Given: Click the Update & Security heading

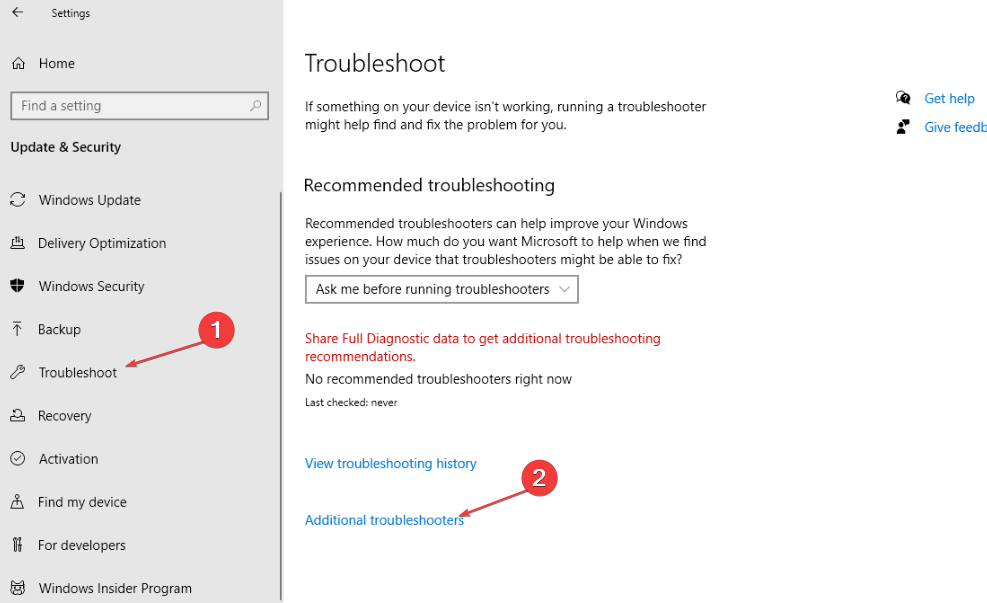Looking at the screenshot, I should pyautogui.click(x=65, y=147).
